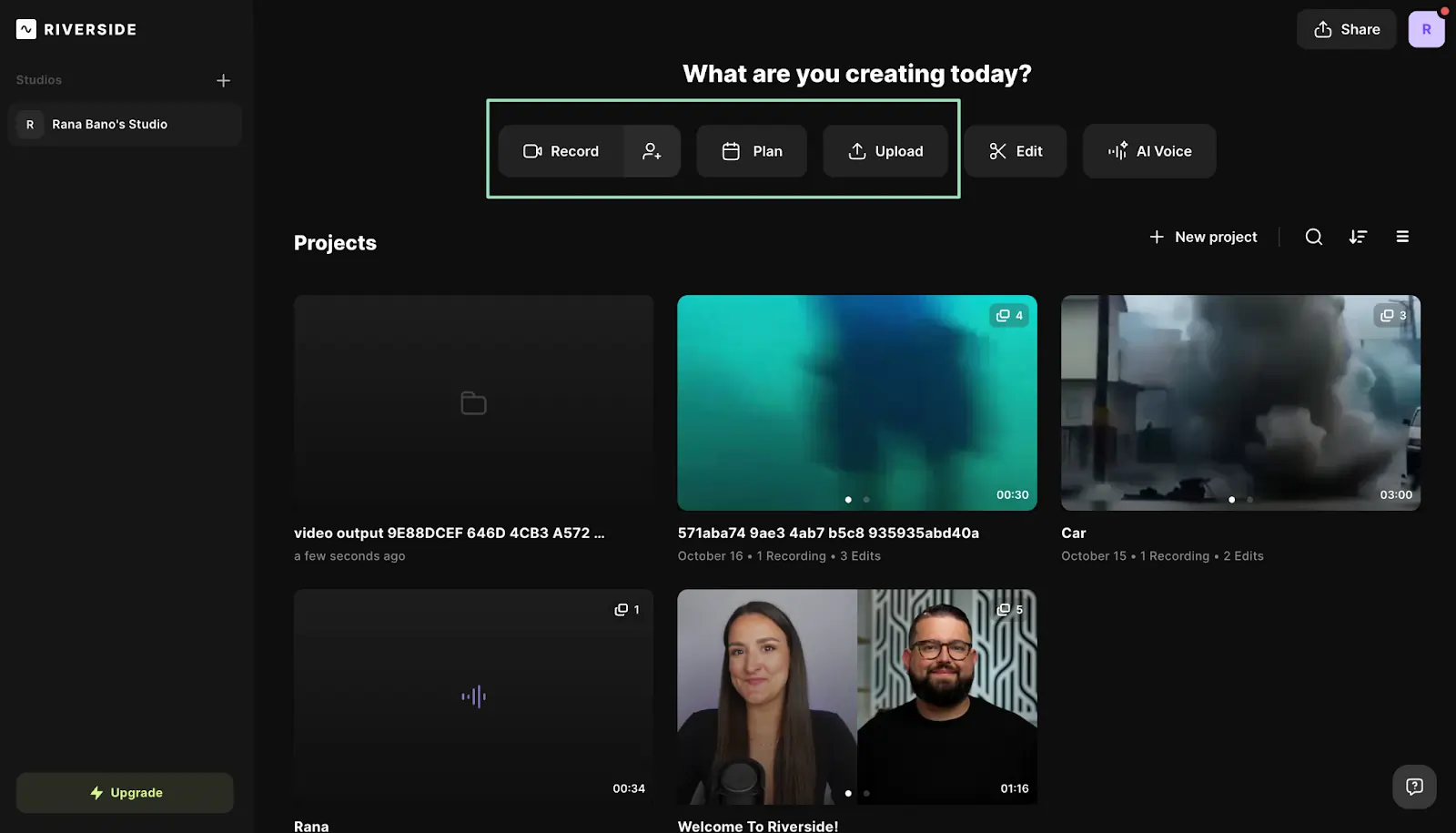Click the Riverside logo

coord(76,29)
